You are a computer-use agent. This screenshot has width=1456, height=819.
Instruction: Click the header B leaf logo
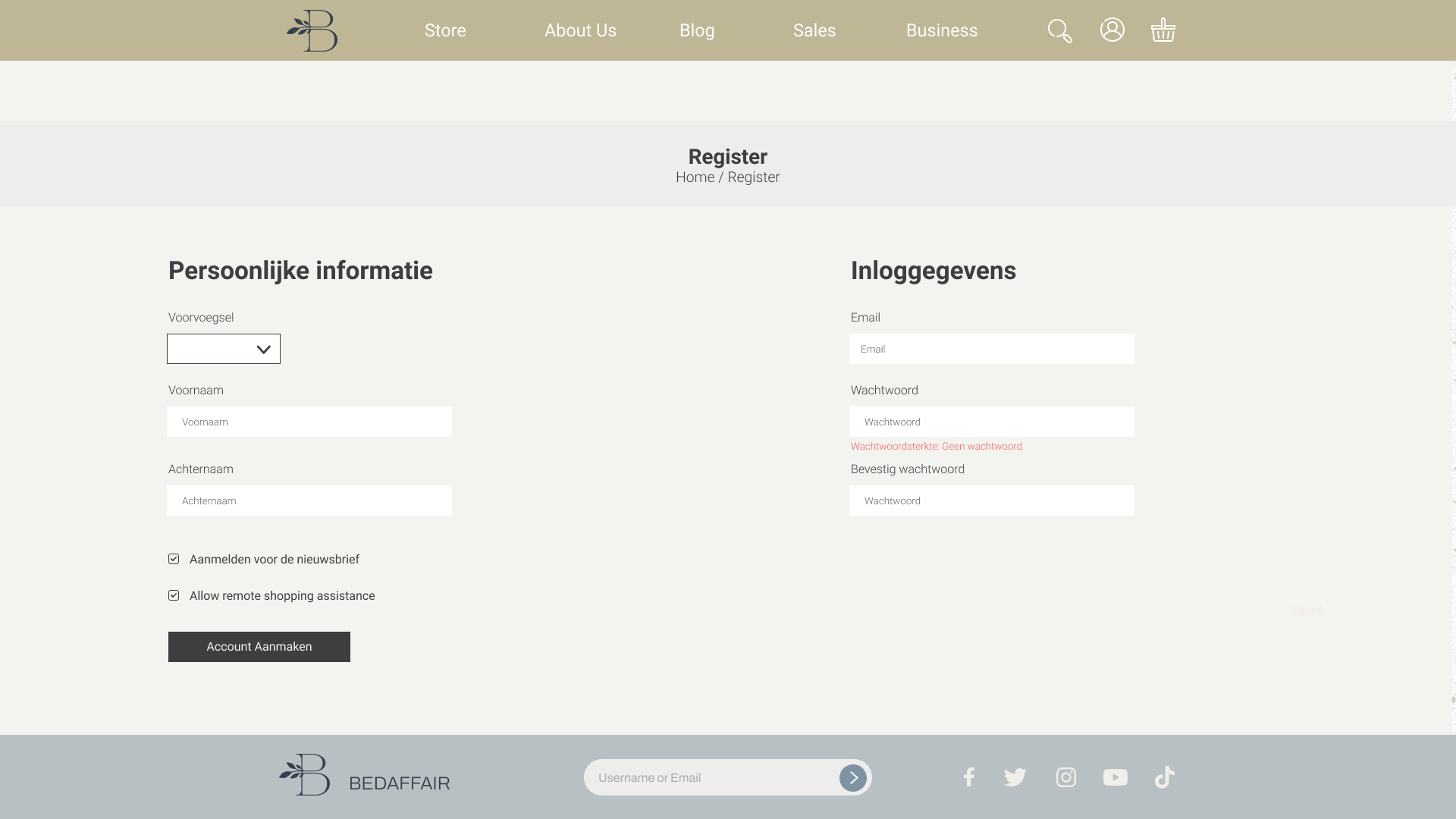312,31
